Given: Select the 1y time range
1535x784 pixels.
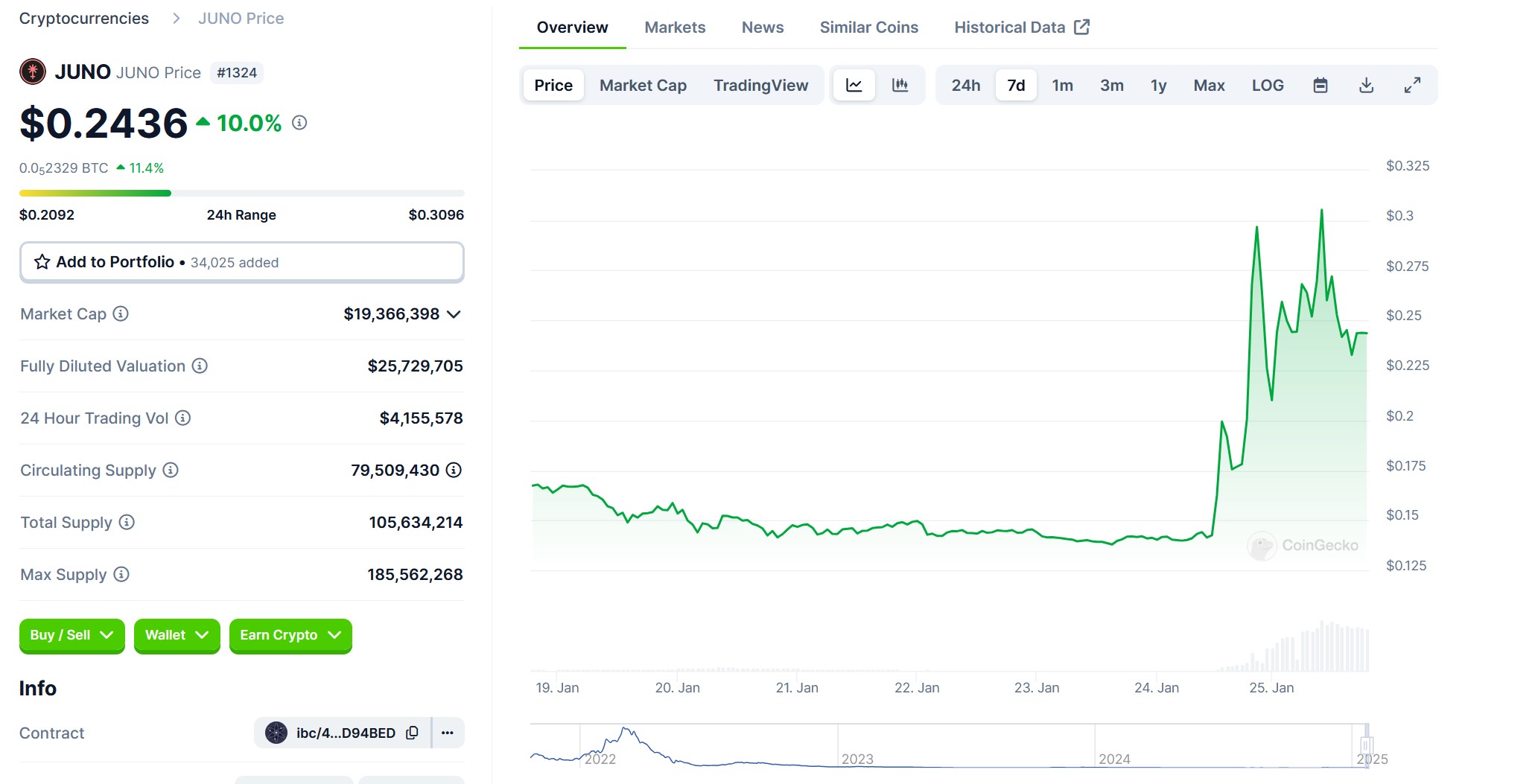Looking at the screenshot, I should (x=1158, y=85).
